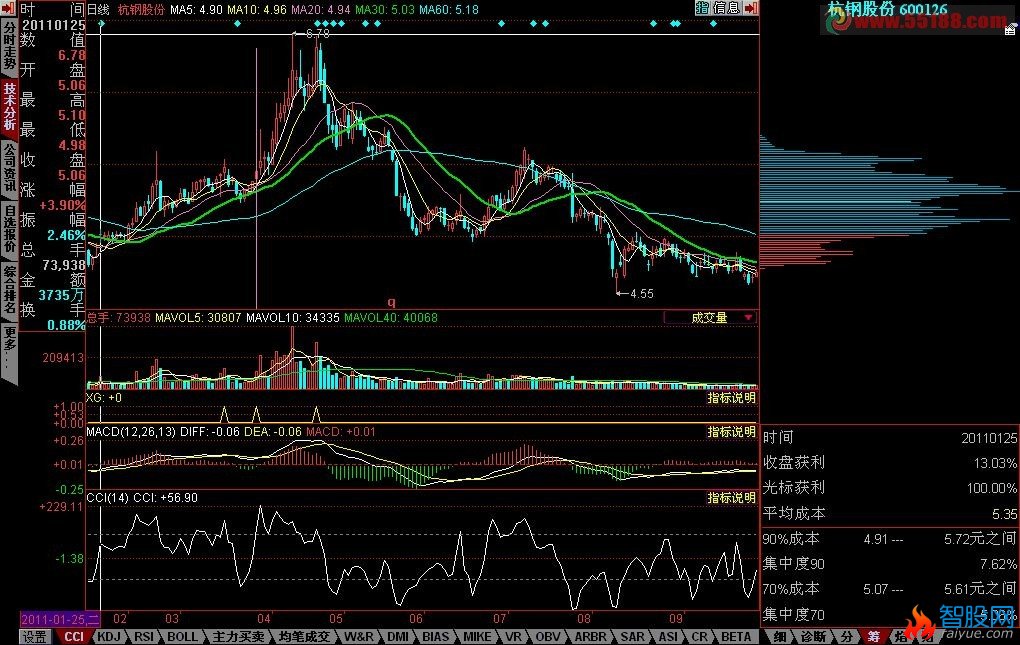Click the MACD(12,26,13) parameter label
Screen dimensions: 1020x645
(x=131, y=431)
